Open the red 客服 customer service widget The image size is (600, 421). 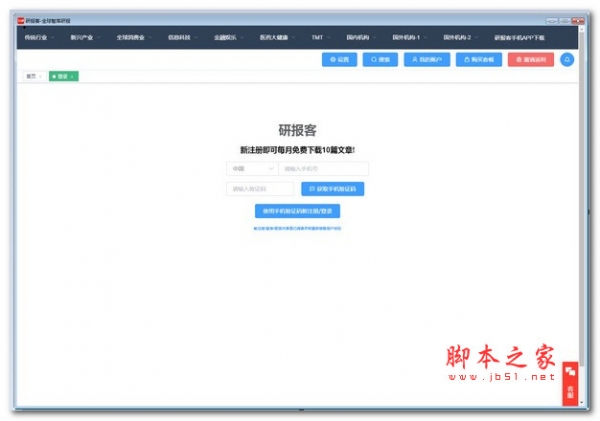tap(570, 383)
